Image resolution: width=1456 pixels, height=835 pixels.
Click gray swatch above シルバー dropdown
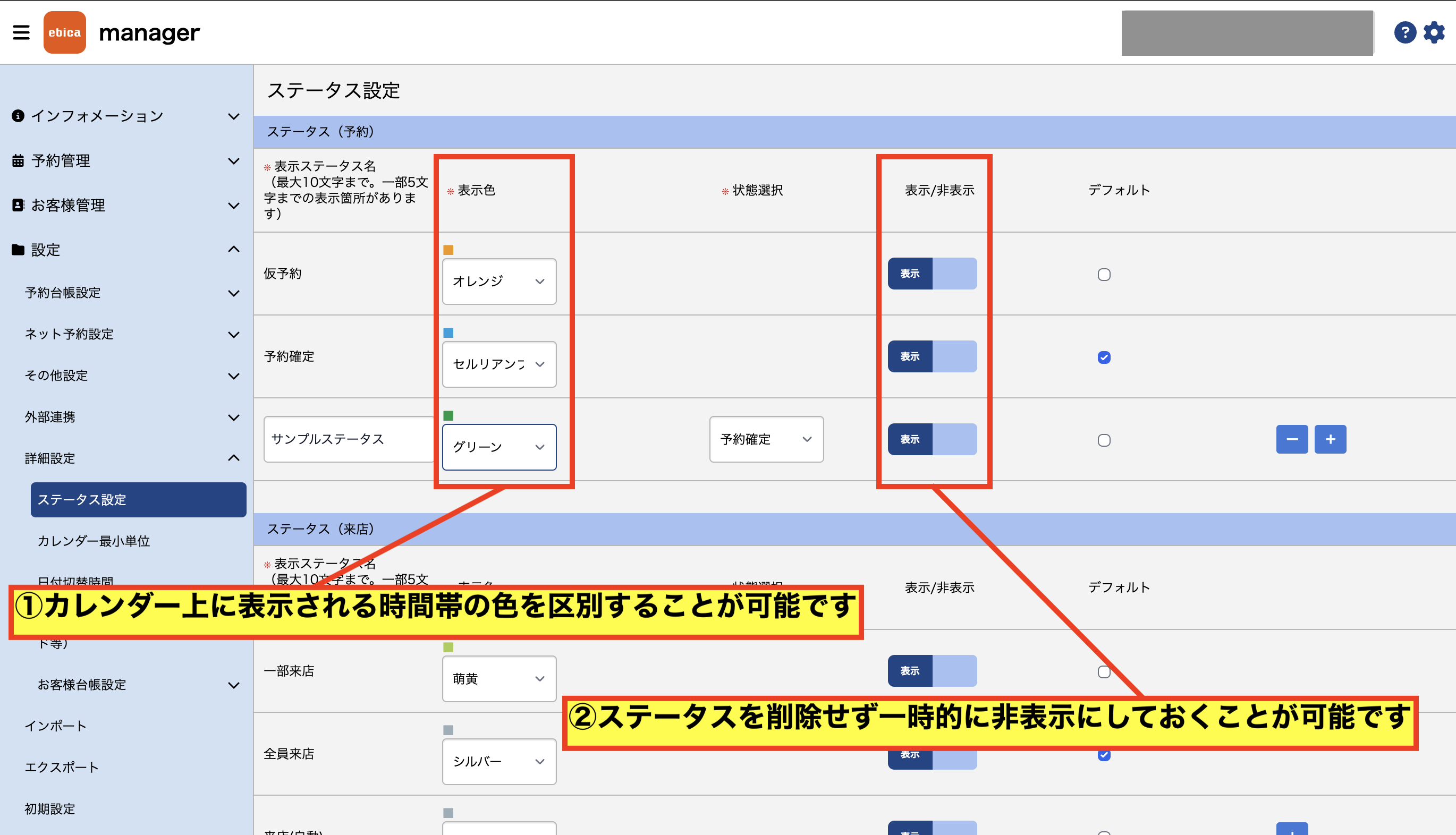coord(448,730)
